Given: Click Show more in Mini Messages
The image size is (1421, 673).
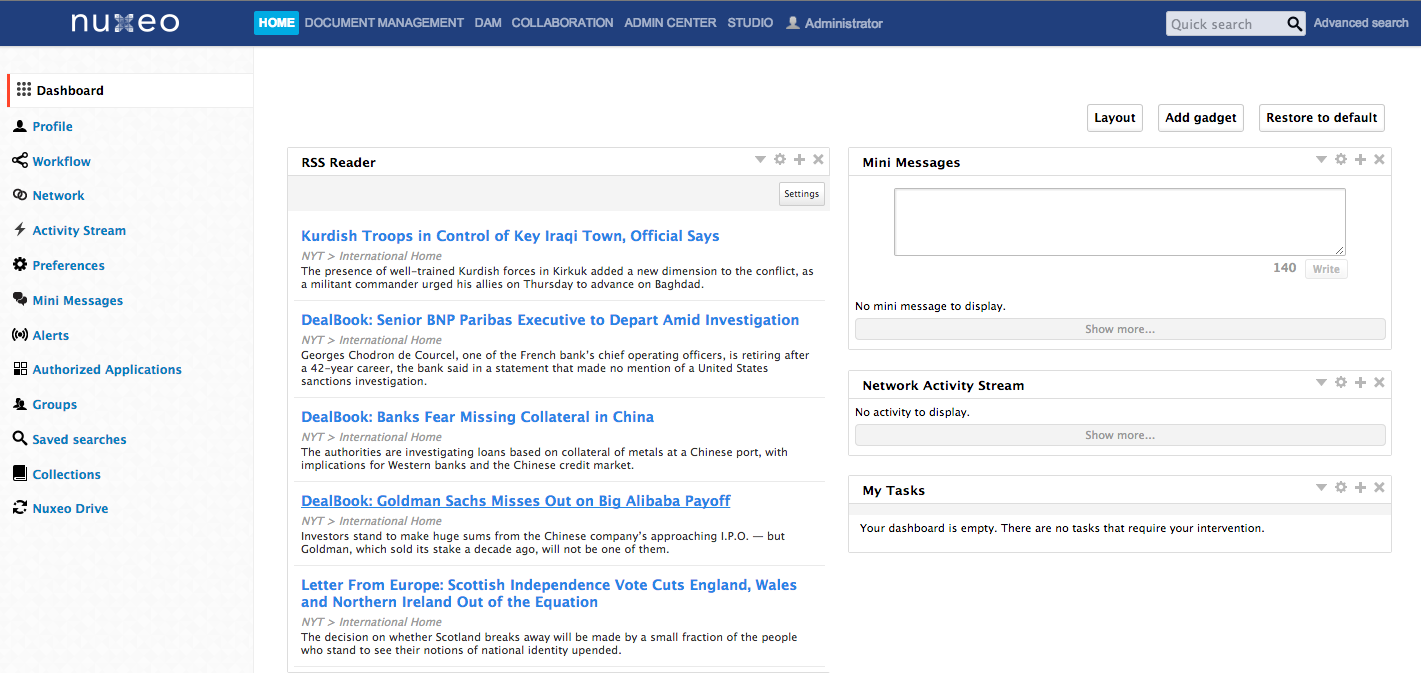Looking at the screenshot, I should (x=1120, y=329).
